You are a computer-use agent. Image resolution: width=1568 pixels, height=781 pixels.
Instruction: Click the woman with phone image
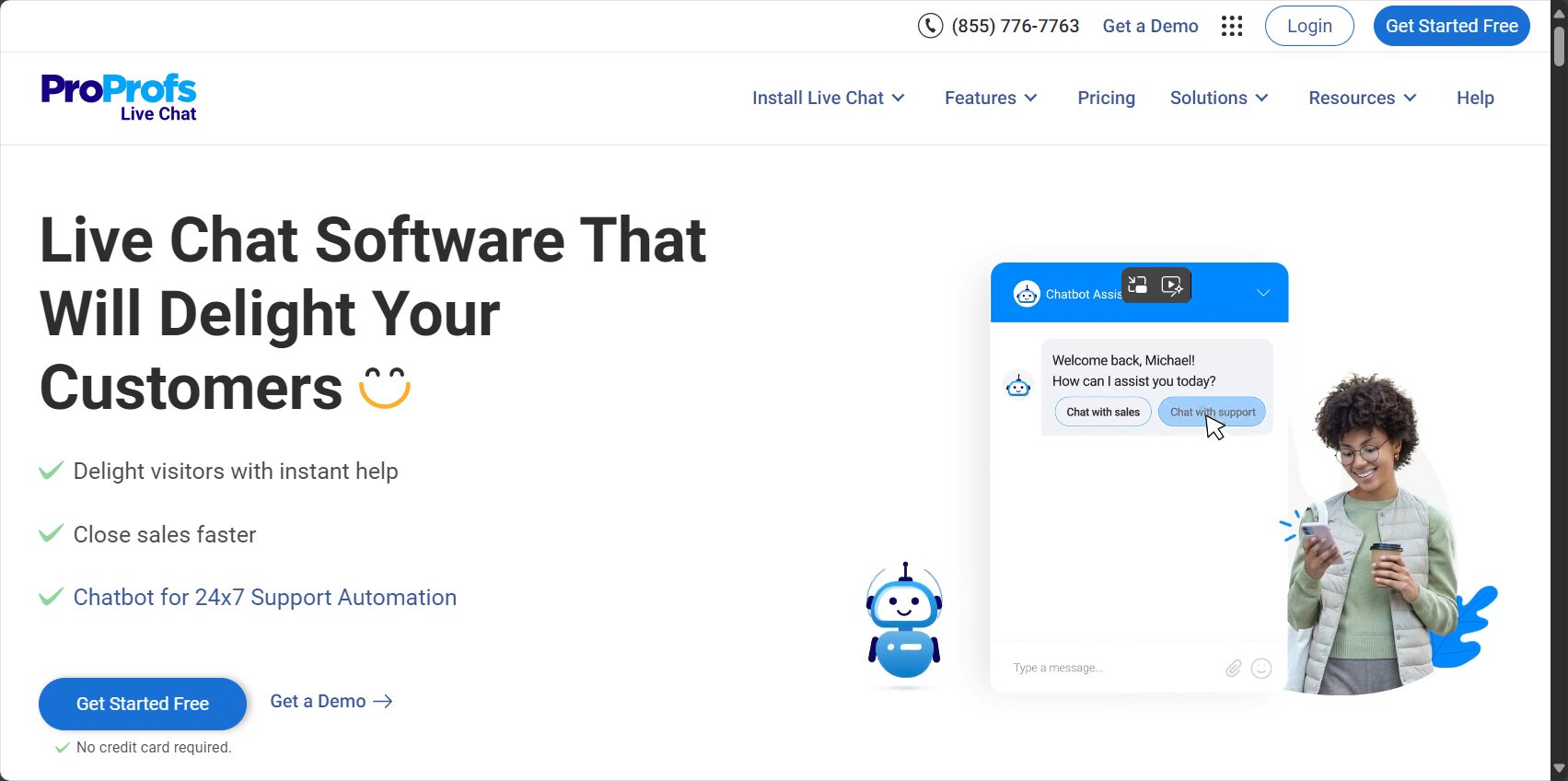point(1374,534)
